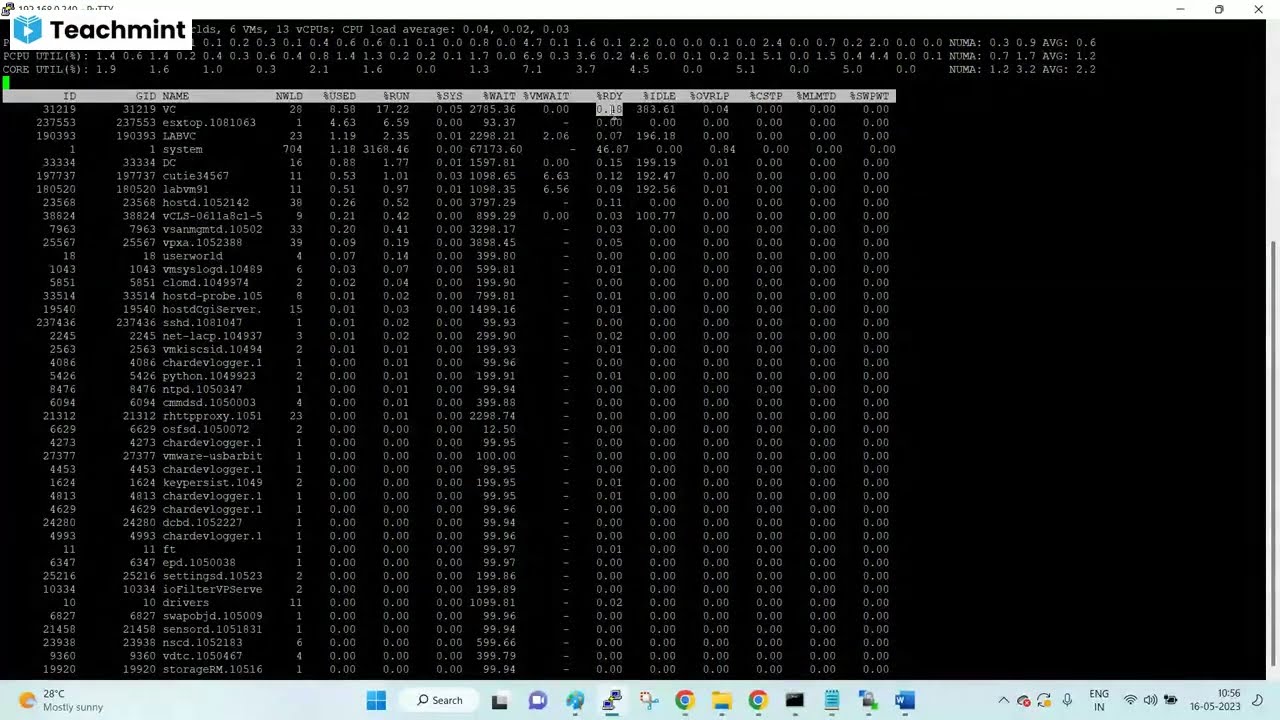Image resolution: width=1280 pixels, height=720 pixels.
Task: Open Notepad from the taskbar
Action: tap(831, 701)
